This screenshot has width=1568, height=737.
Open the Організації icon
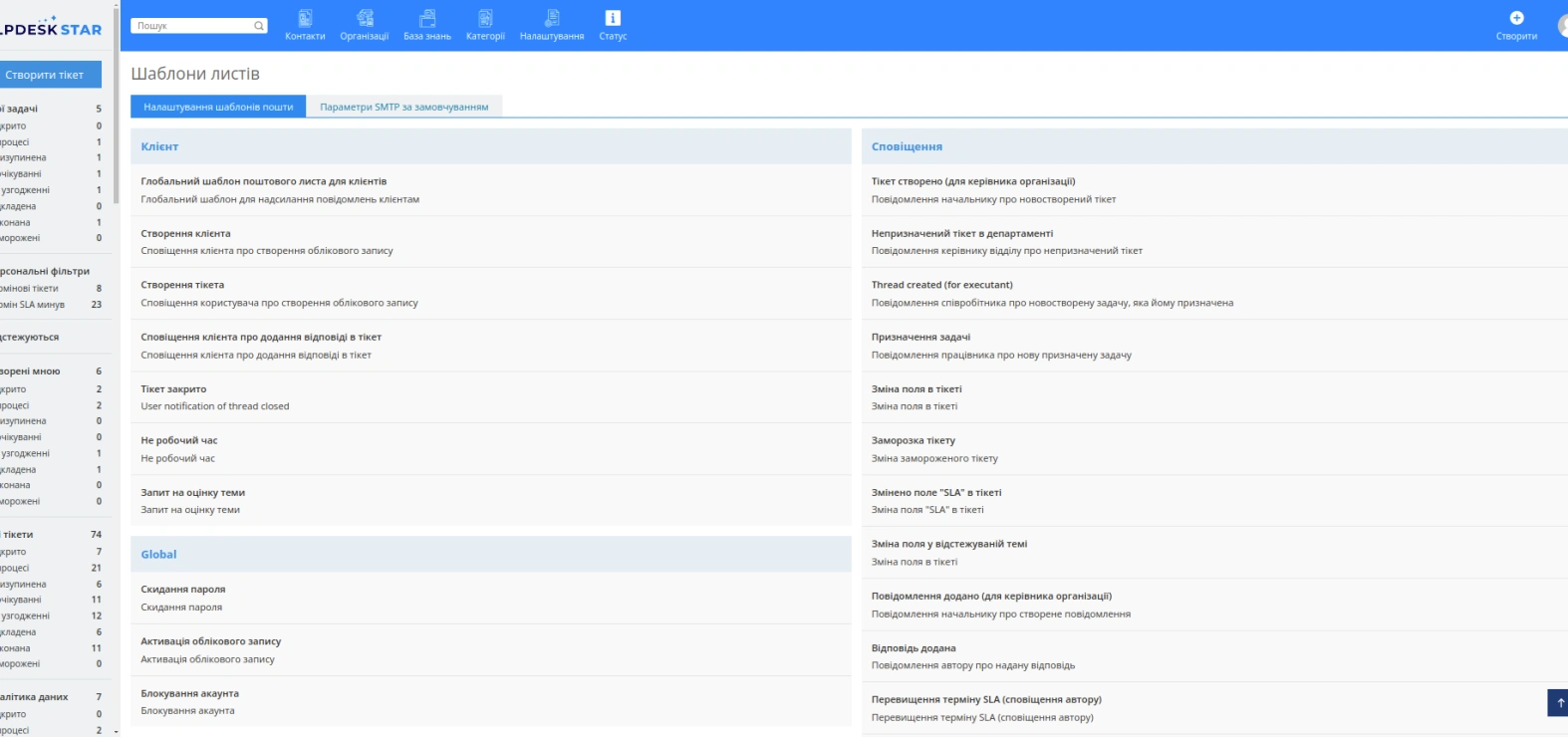click(x=365, y=25)
